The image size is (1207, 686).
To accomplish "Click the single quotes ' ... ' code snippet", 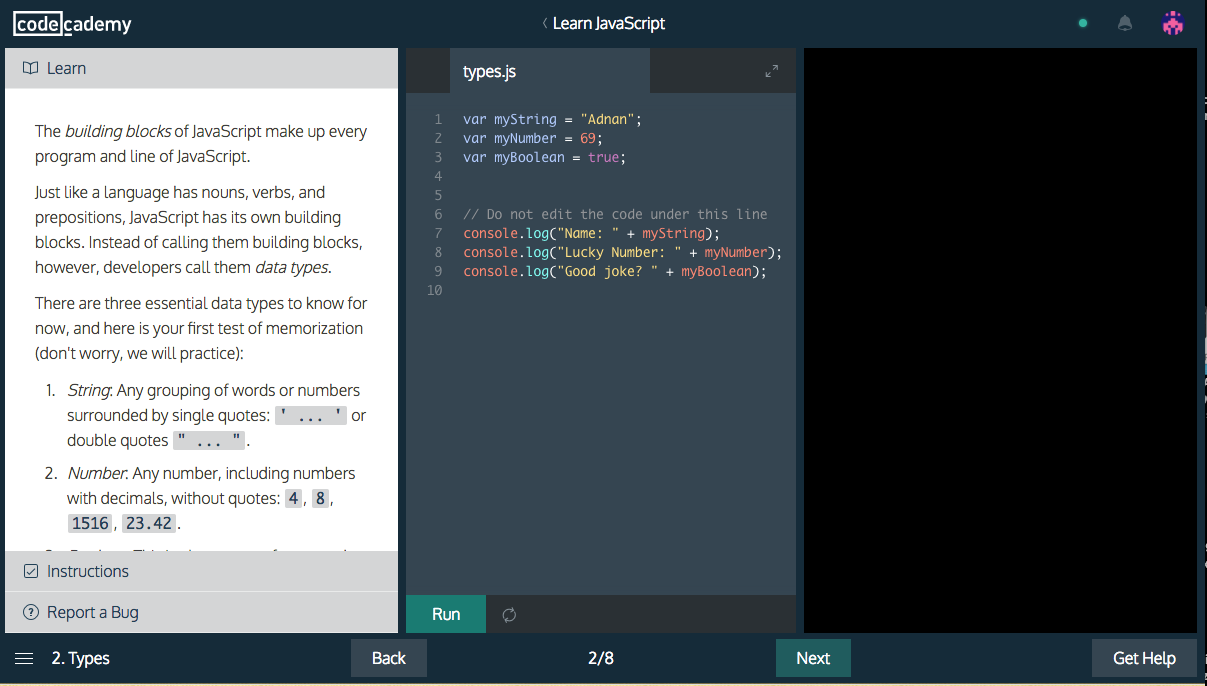I will [x=311, y=416].
